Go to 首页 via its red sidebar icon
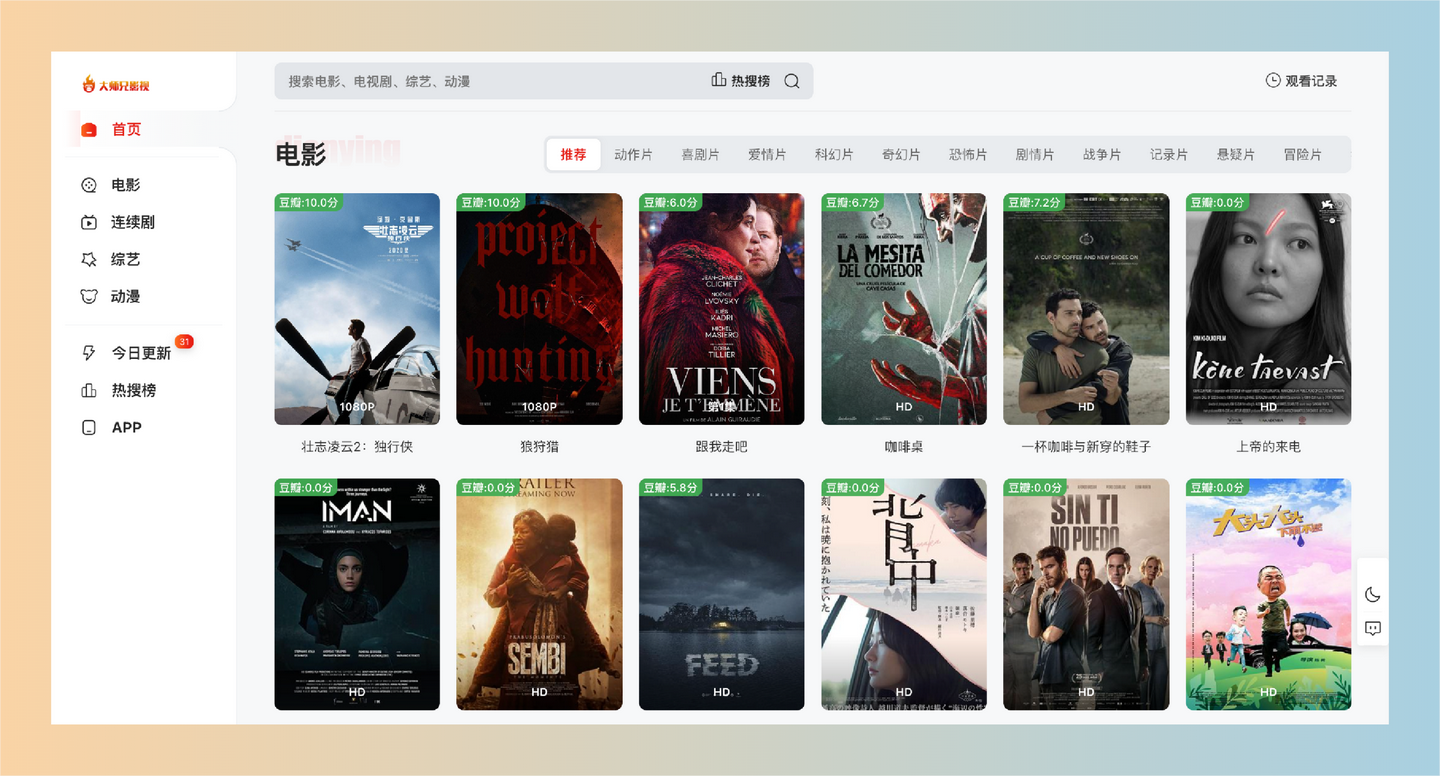 pyautogui.click(x=89, y=130)
